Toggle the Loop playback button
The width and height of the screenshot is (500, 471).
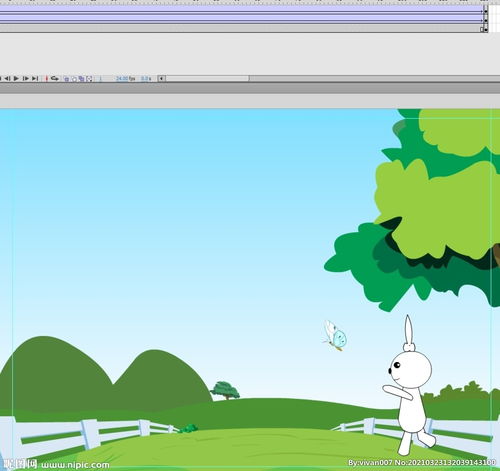tap(55, 79)
